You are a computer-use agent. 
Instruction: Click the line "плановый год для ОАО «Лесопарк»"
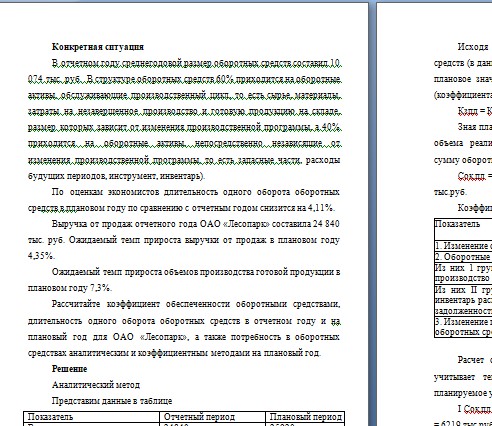(x=184, y=337)
